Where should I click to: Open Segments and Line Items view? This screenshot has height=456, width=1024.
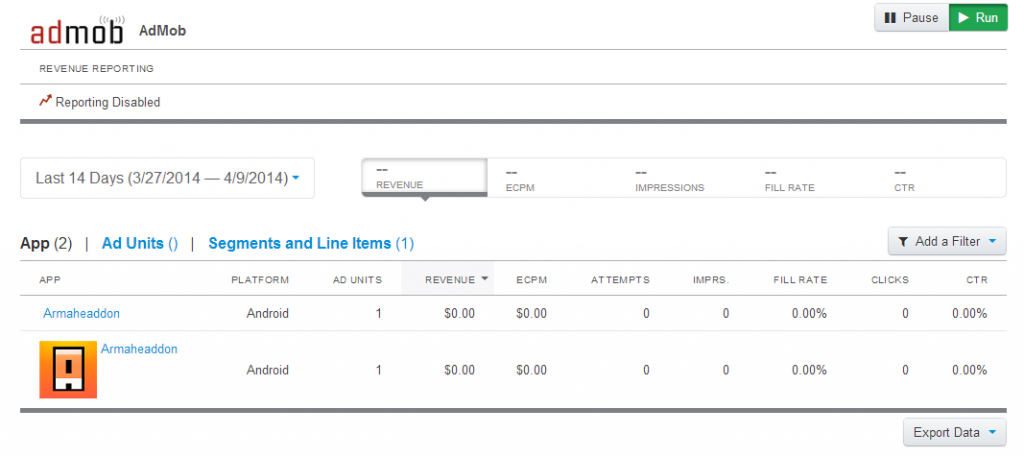(311, 244)
